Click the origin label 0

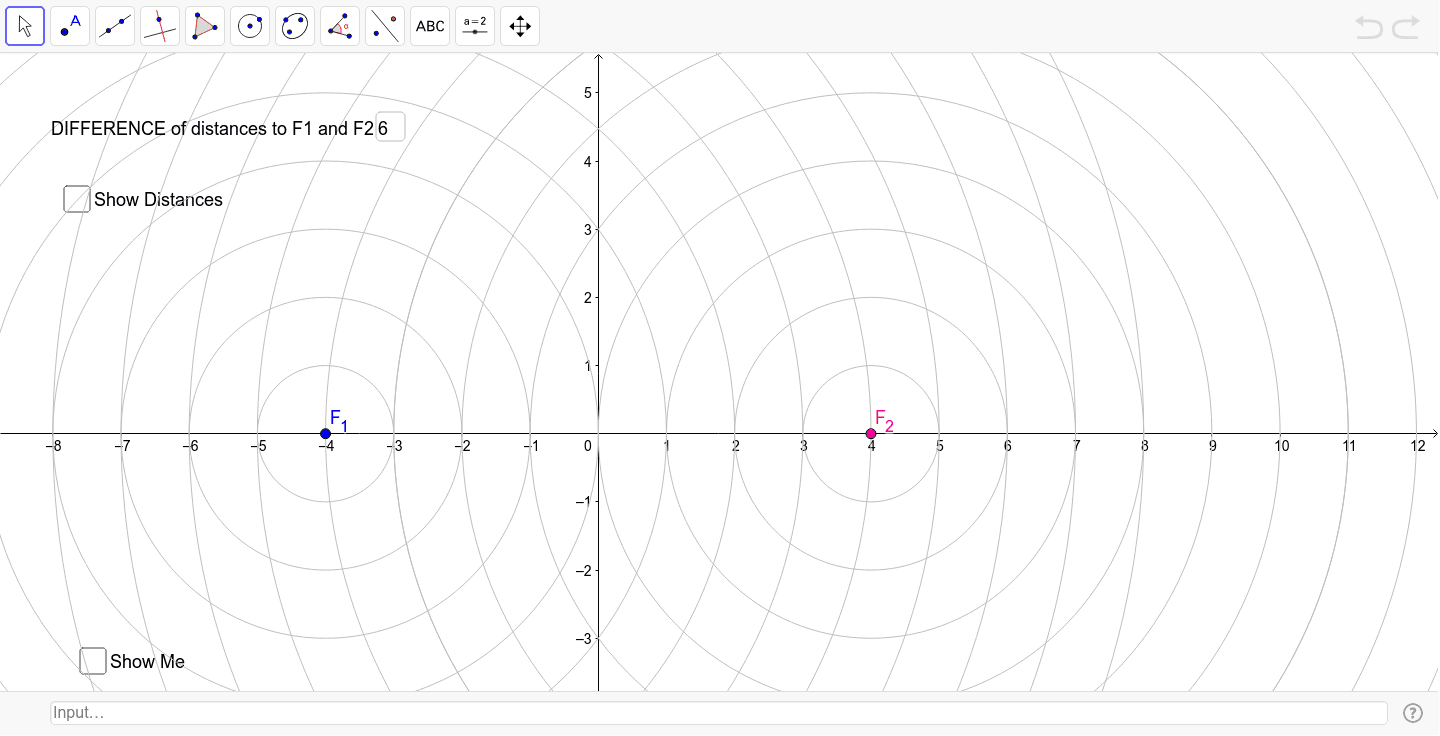(589, 446)
